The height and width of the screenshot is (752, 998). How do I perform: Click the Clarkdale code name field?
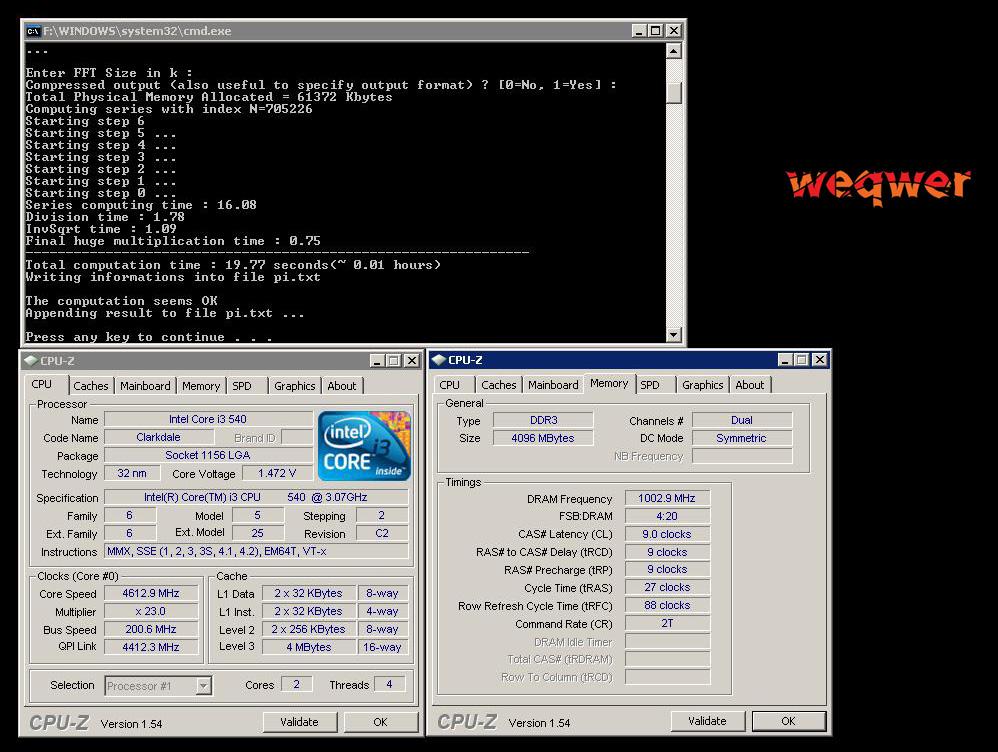tap(158, 437)
